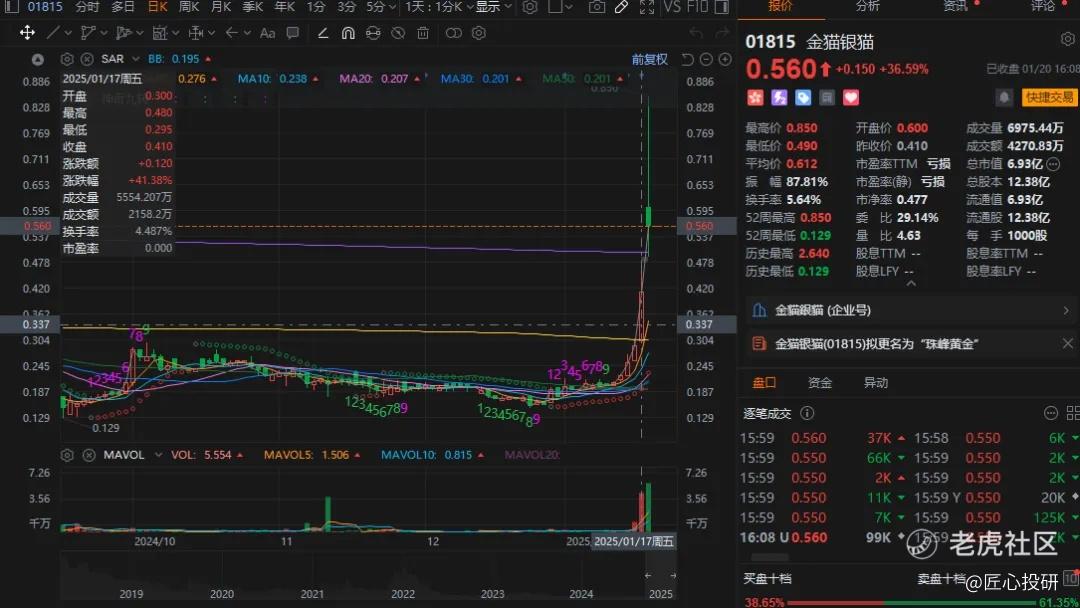Open drawing toolbar settings gear
The height and width of the screenshot is (608, 1080).
pos(479,32)
